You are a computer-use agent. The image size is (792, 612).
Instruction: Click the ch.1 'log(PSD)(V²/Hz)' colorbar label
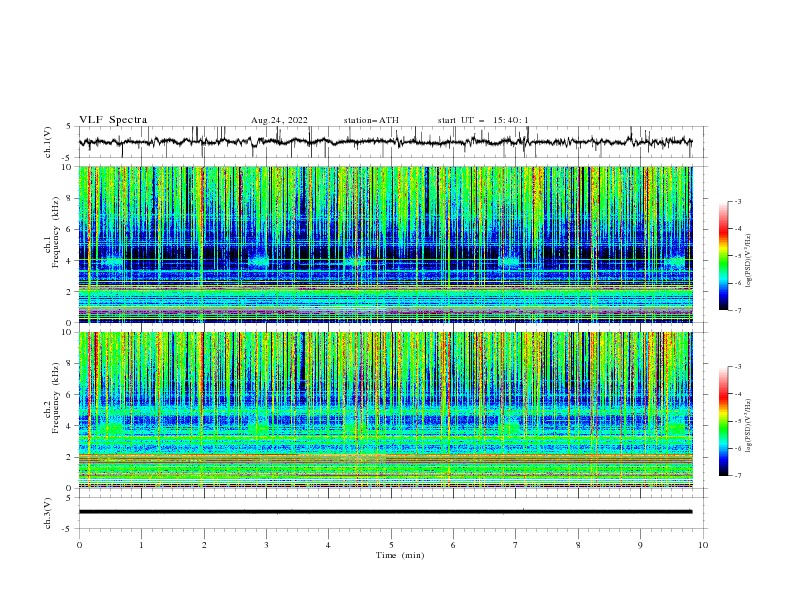click(748, 262)
